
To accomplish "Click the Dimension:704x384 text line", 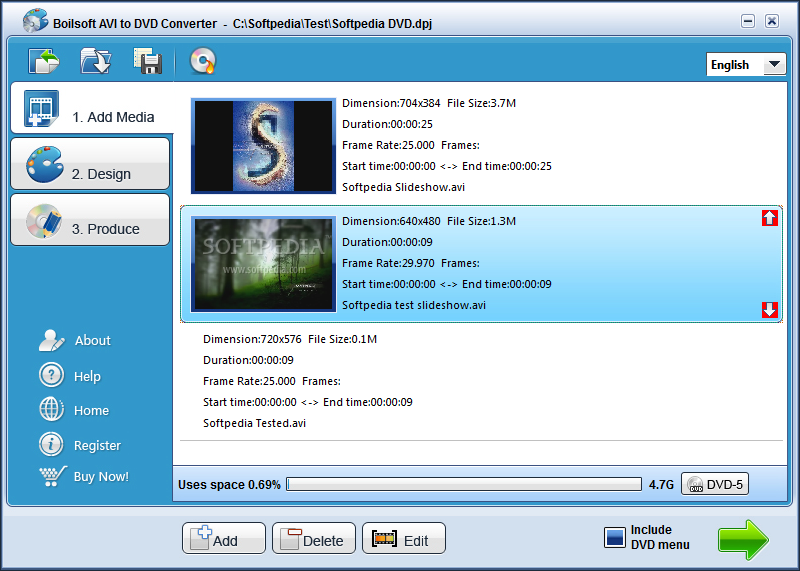I will pyautogui.click(x=429, y=103).
